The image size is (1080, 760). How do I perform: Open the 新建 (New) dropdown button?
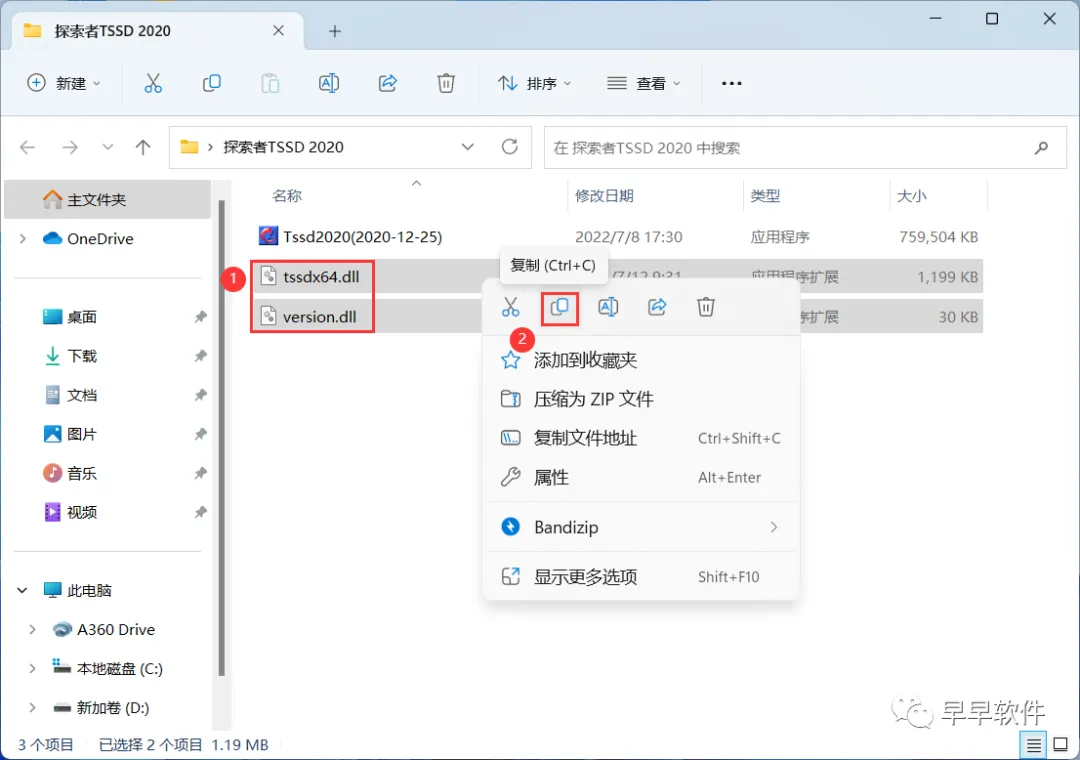pos(63,83)
